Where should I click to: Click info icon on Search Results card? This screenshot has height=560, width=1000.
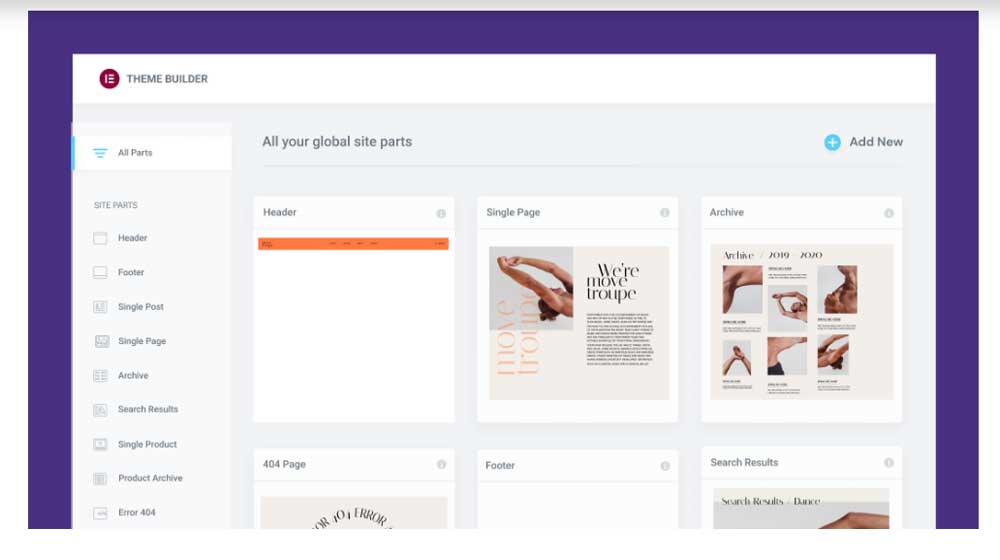[888, 463]
